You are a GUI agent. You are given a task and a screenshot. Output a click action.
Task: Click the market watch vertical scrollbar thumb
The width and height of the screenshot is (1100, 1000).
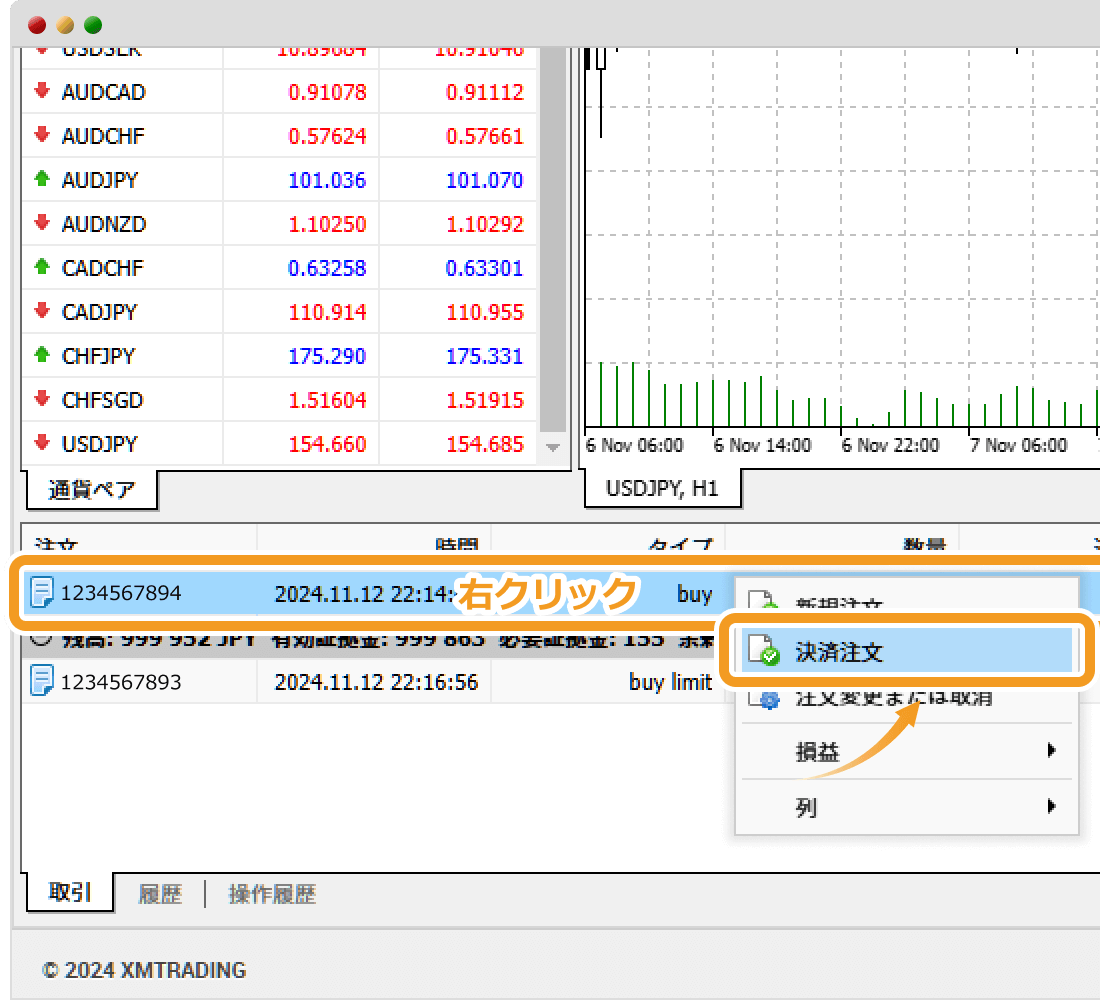(x=553, y=239)
